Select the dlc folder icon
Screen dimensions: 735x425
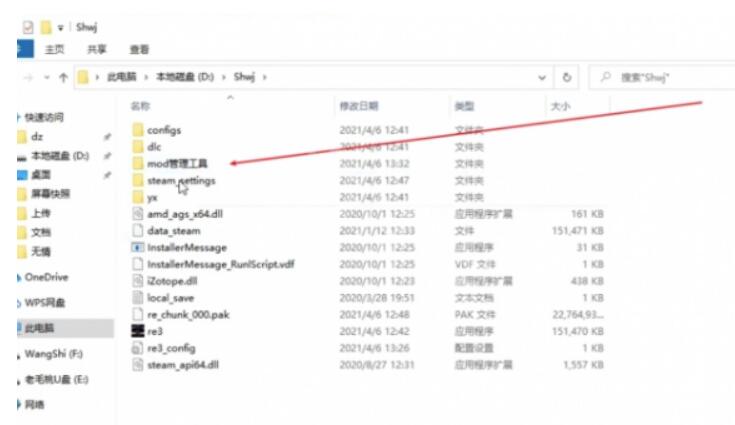(x=137, y=147)
